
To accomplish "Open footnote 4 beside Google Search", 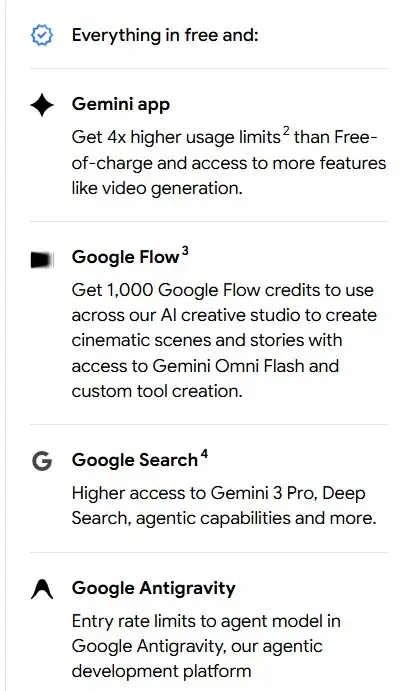I will 204,454.
